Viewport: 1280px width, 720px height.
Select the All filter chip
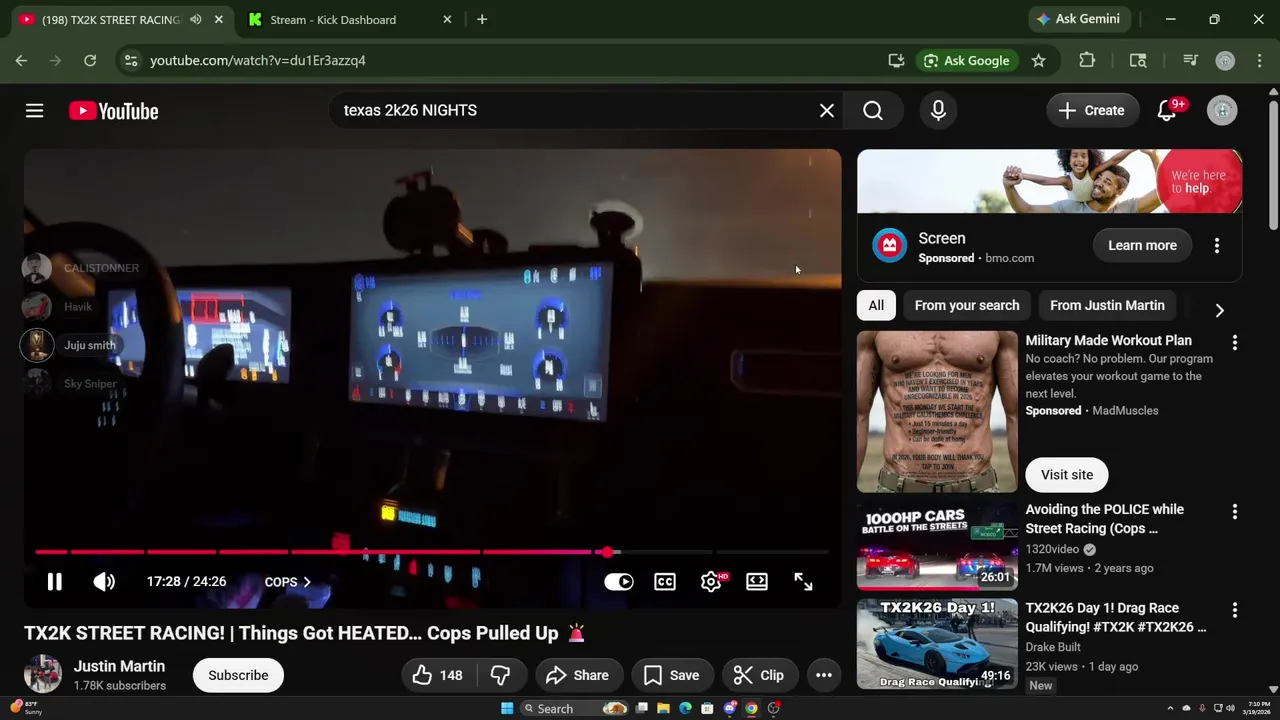click(x=876, y=306)
